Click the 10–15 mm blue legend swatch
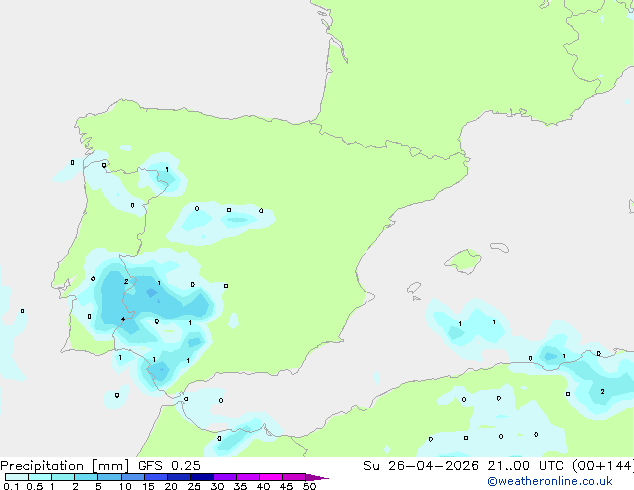Viewport: 634px width, 490px height. (132, 477)
